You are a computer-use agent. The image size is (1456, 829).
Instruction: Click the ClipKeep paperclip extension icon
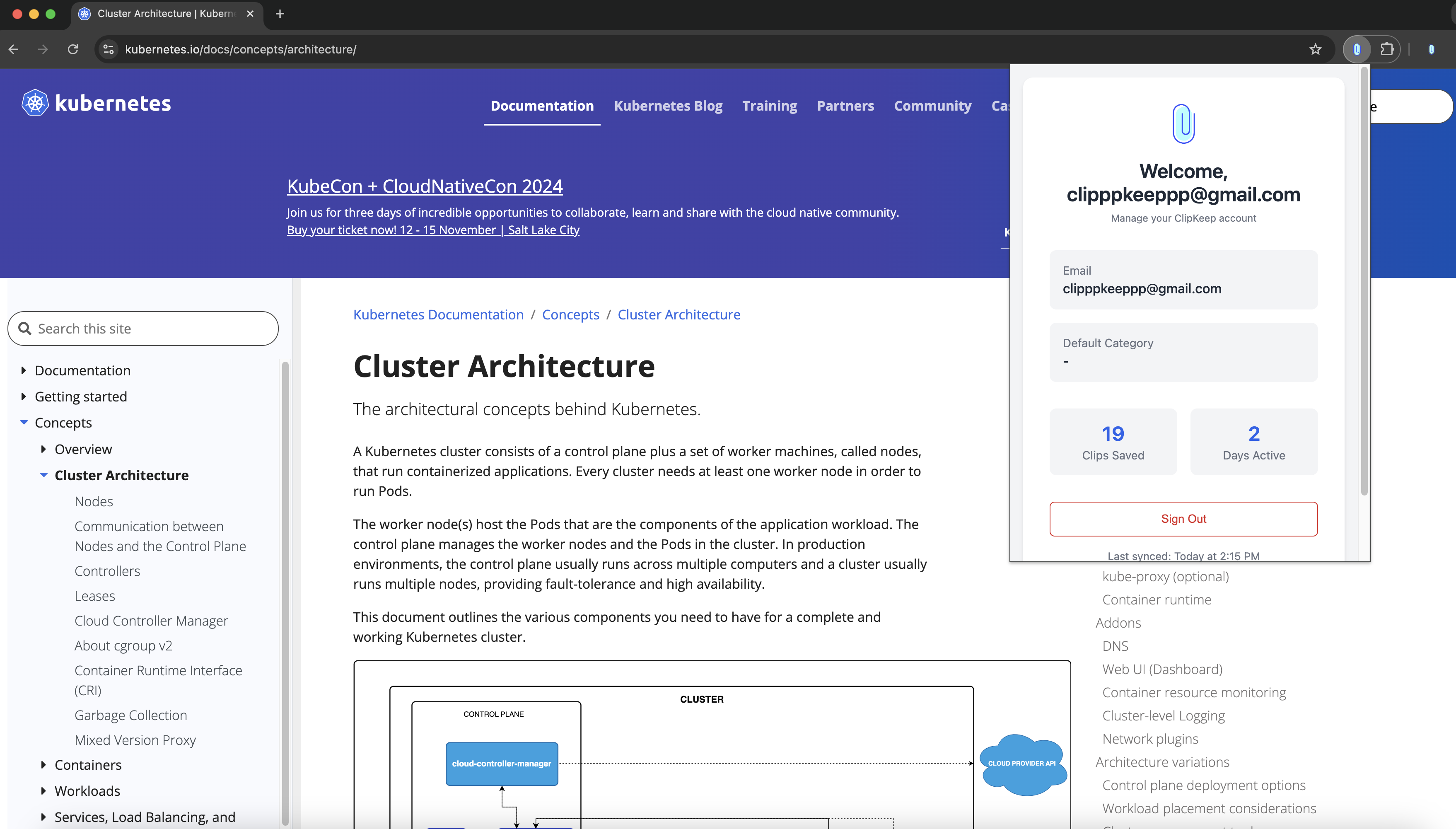[x=1357, y=50]
